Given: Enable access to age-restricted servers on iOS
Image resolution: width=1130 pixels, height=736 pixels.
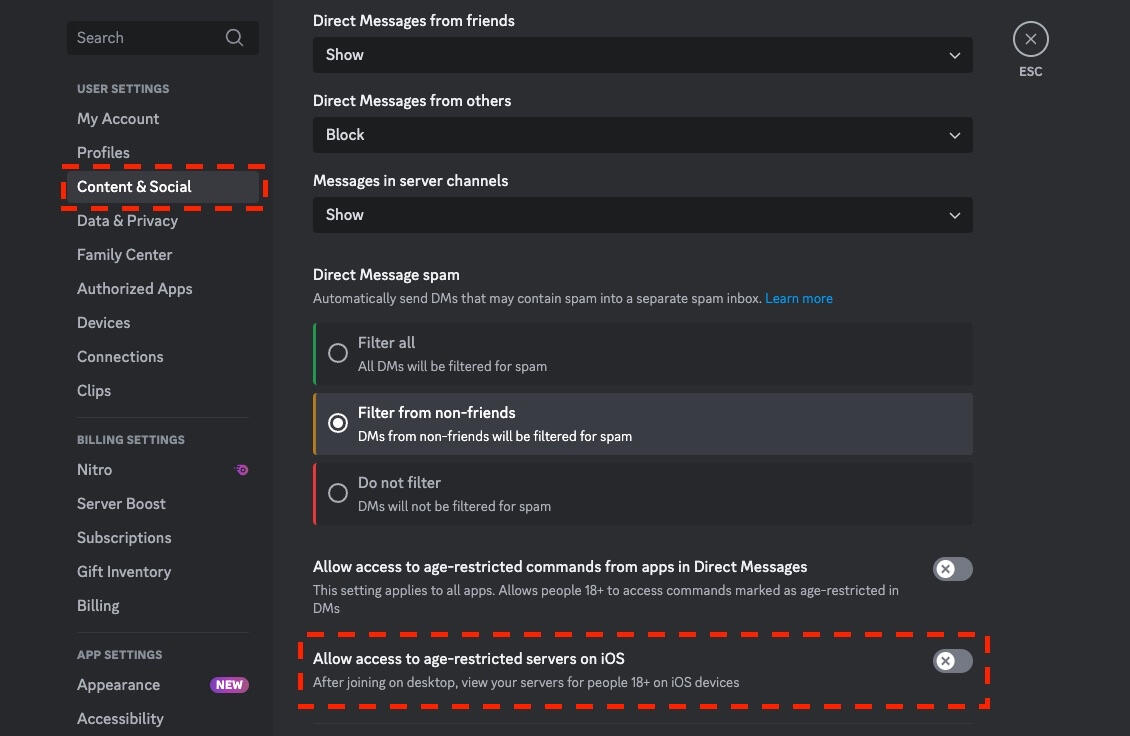Looking at the screenshot, I should tap(952, 660).
